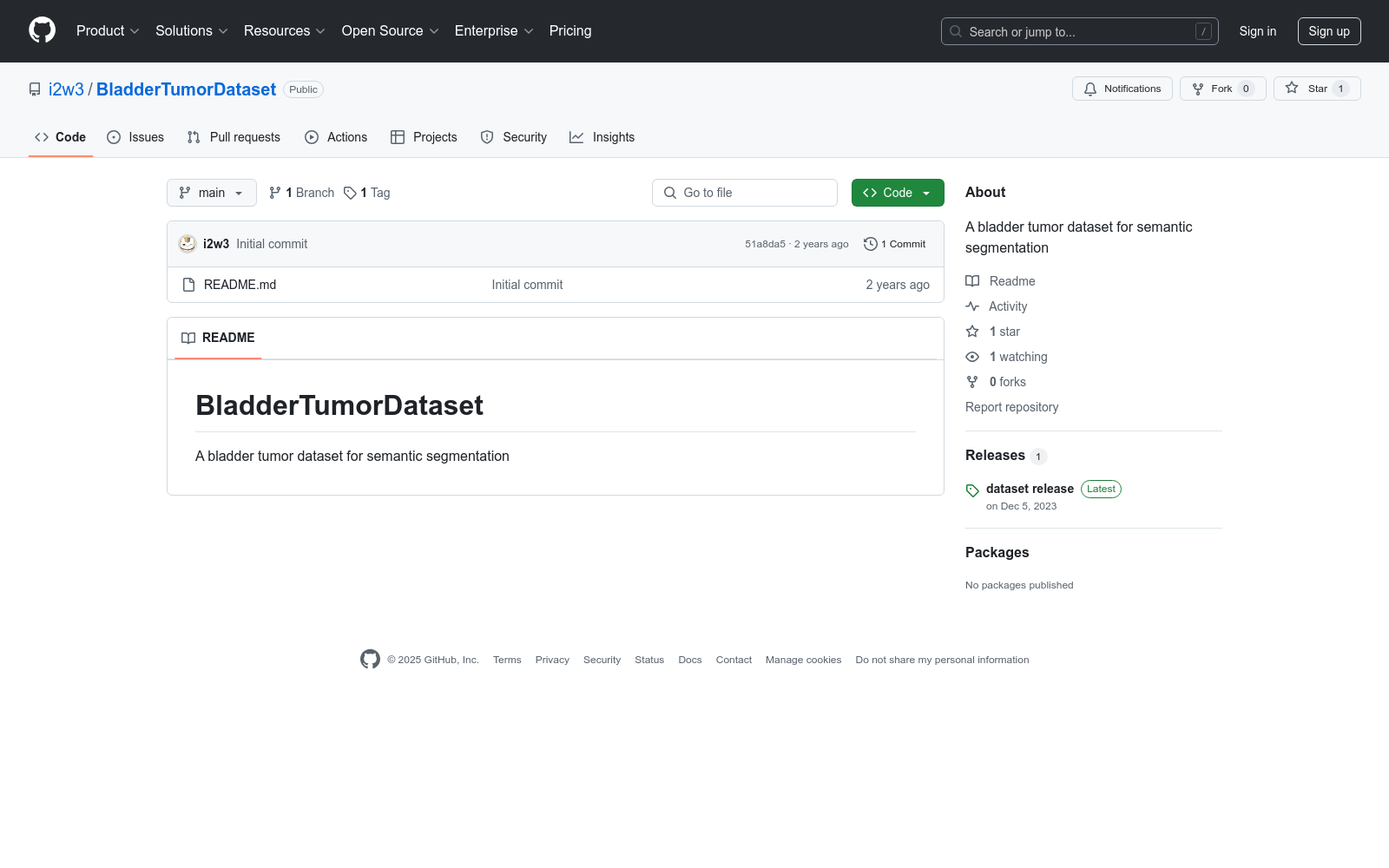Click the Search or jump to box
The image size is (1389, 868).
tap(1079, 31)
